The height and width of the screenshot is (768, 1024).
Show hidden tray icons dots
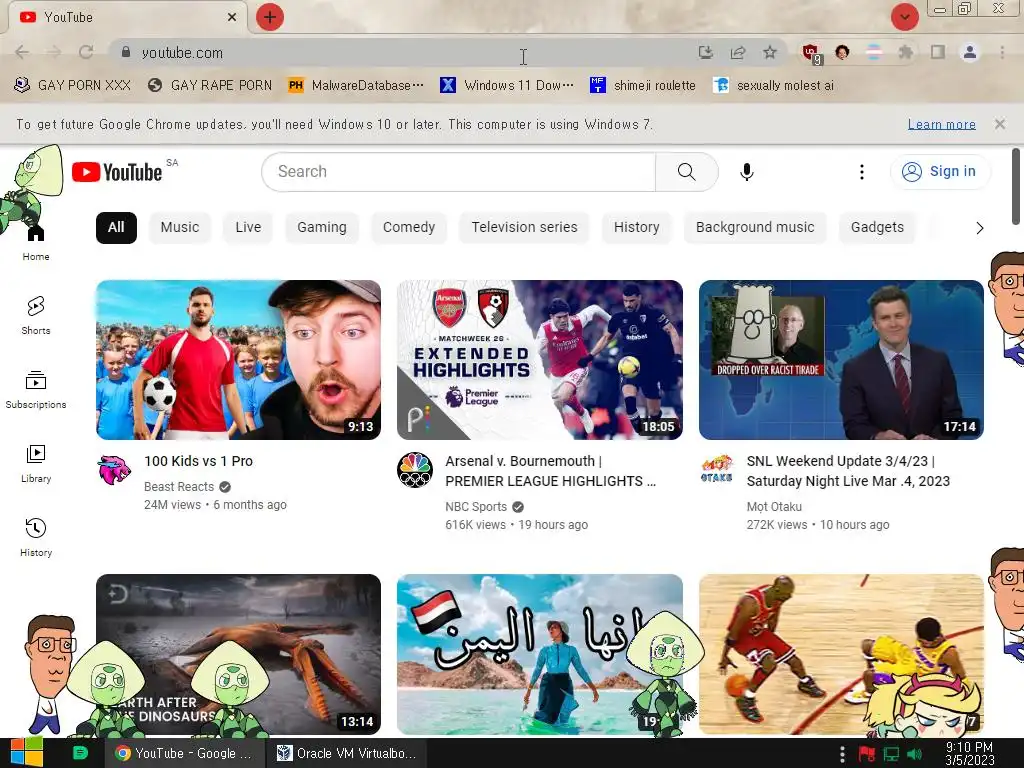[x=842, y=754]
